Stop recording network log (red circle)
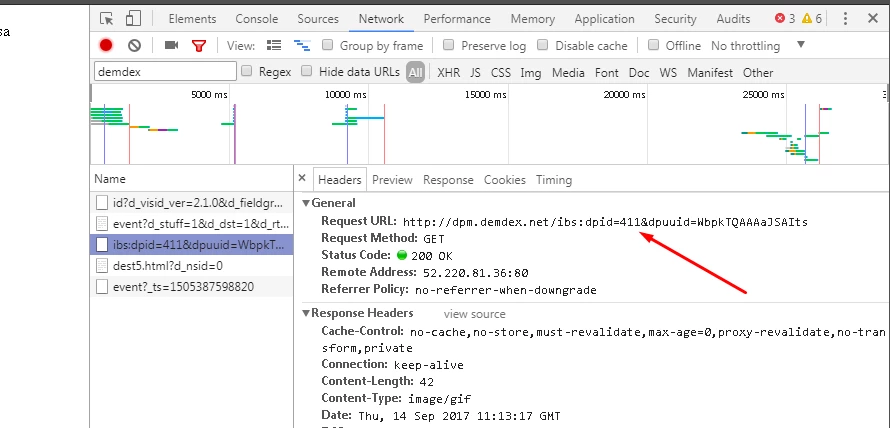This screenshot has width=890, height=428. tap(106, 45)
